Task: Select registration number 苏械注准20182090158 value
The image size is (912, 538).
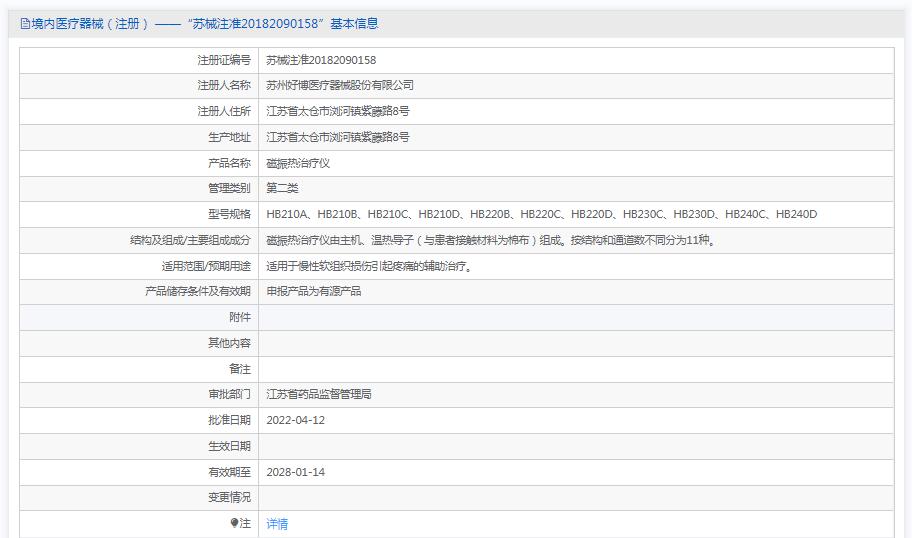Action: tap(321, 60)
